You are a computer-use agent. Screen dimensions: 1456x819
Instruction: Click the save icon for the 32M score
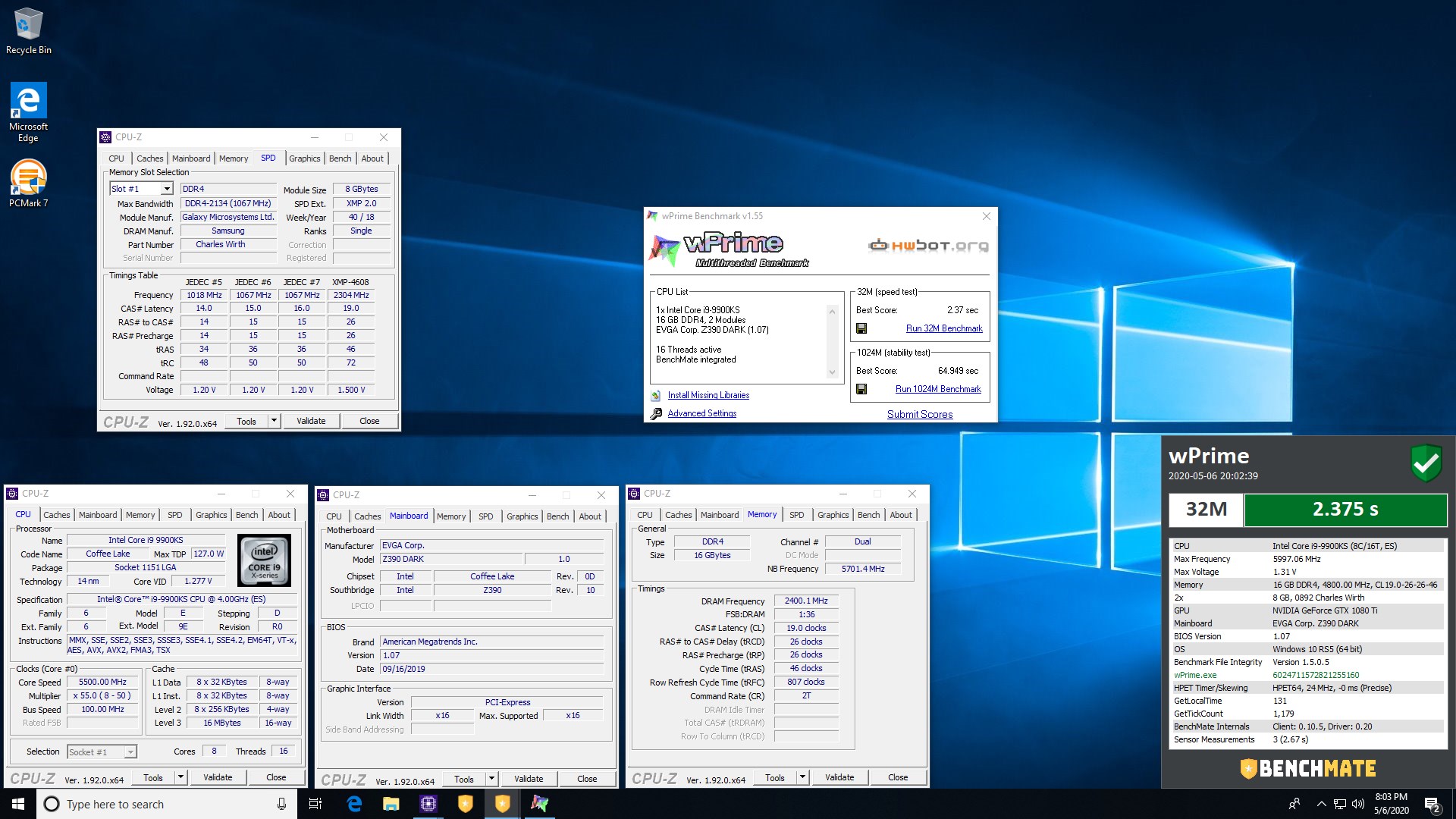tap(861, 328)
